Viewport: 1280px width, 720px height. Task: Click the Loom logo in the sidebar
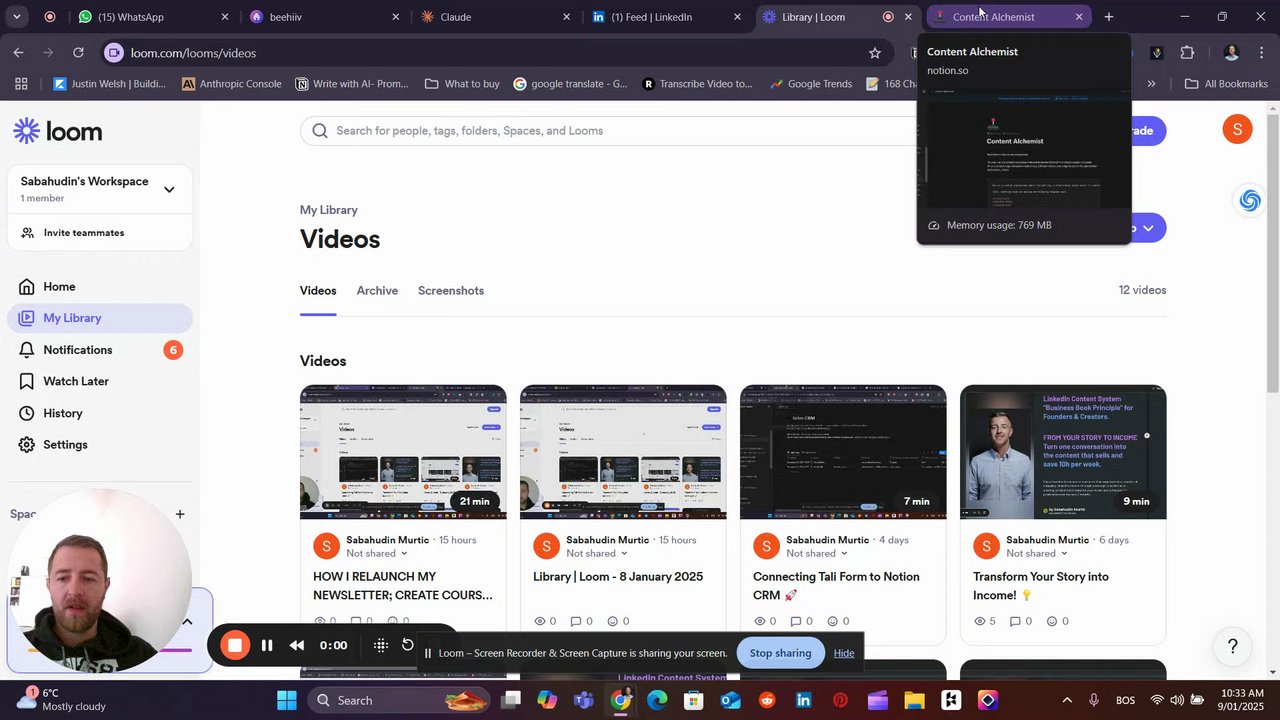(x=58, y=131)
